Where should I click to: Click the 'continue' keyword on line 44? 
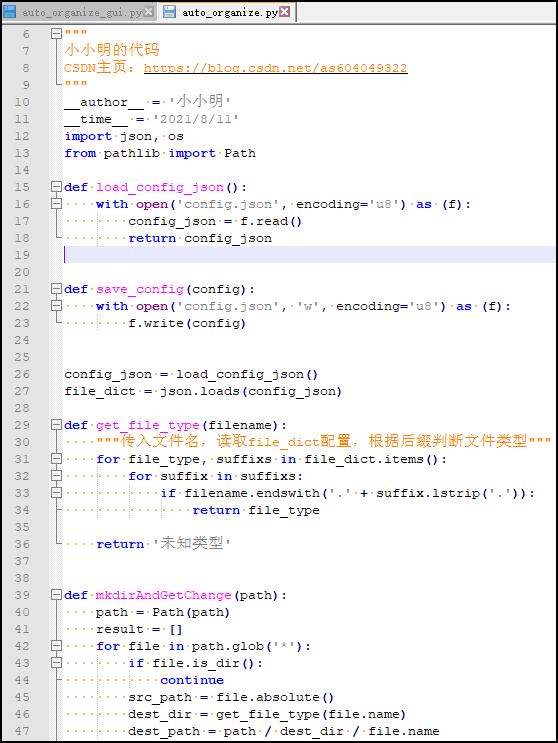192,680
